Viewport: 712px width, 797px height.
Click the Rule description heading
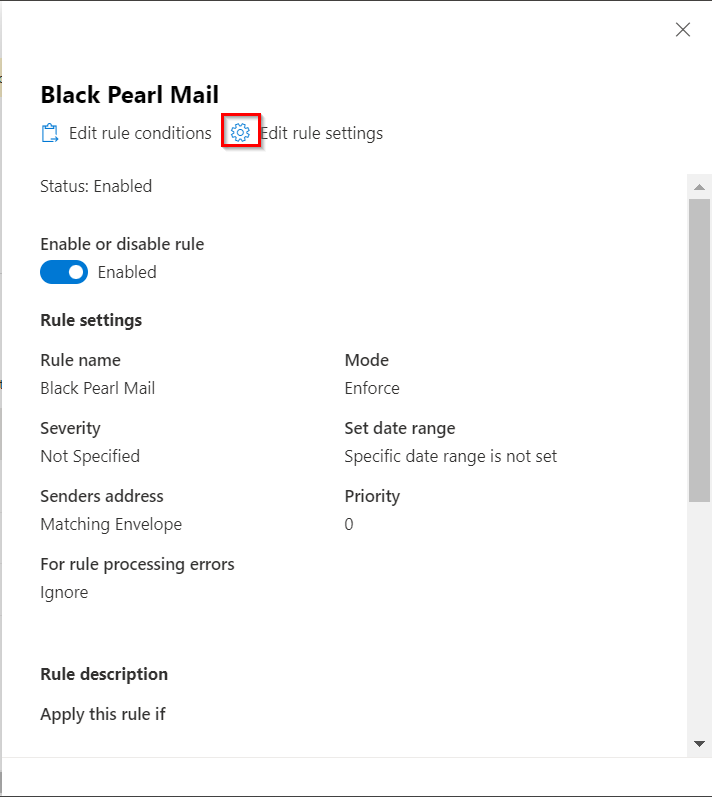coord(104,674)
